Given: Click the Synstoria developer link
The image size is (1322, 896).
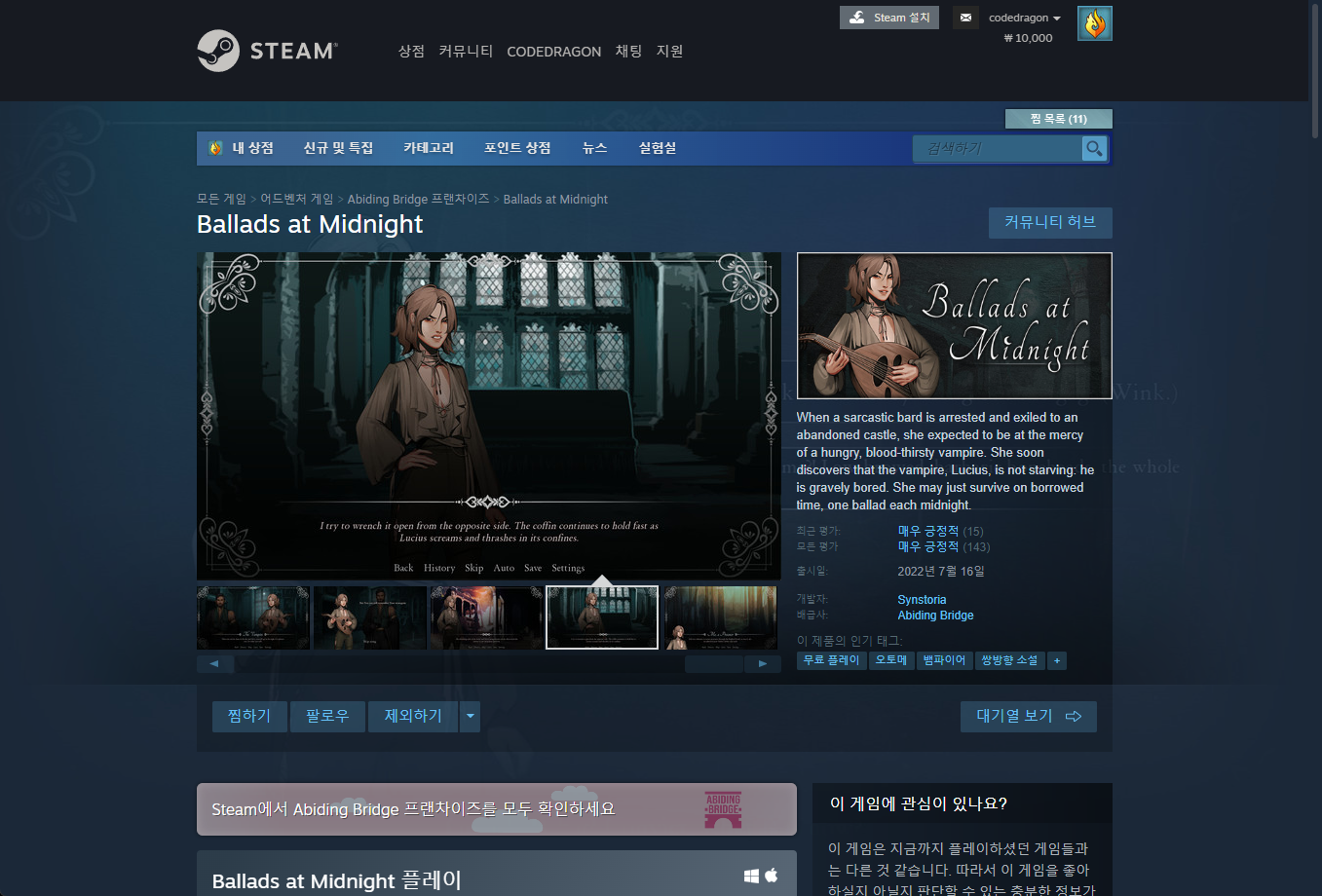Looking at the screenshot, I should coord(922,600).
